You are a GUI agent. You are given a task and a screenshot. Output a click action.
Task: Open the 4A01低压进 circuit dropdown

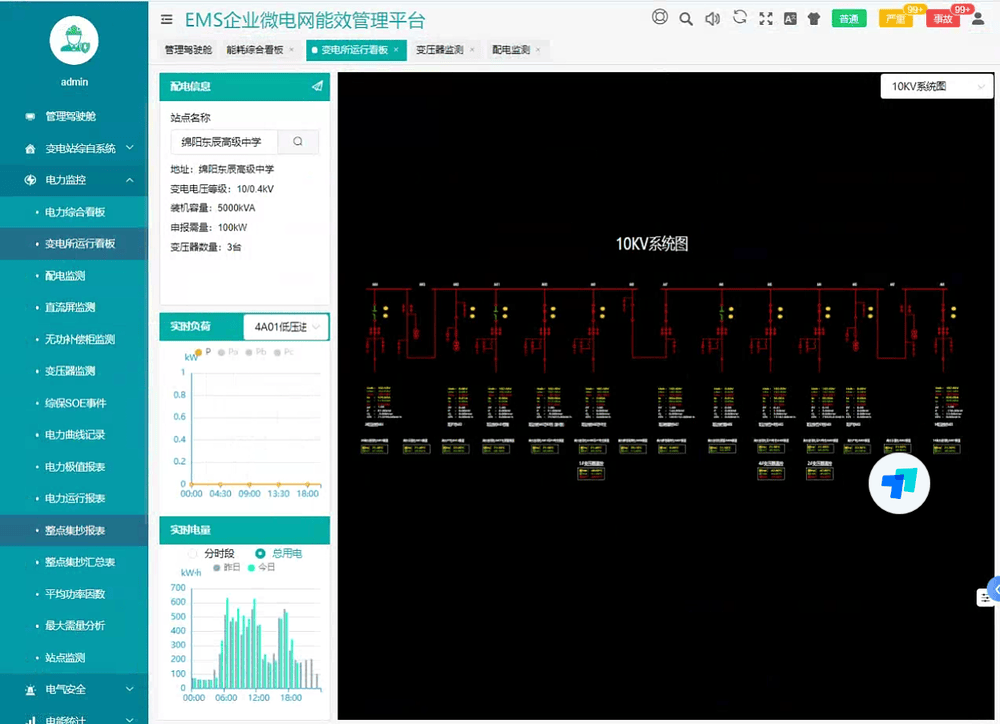pos(286,327)
